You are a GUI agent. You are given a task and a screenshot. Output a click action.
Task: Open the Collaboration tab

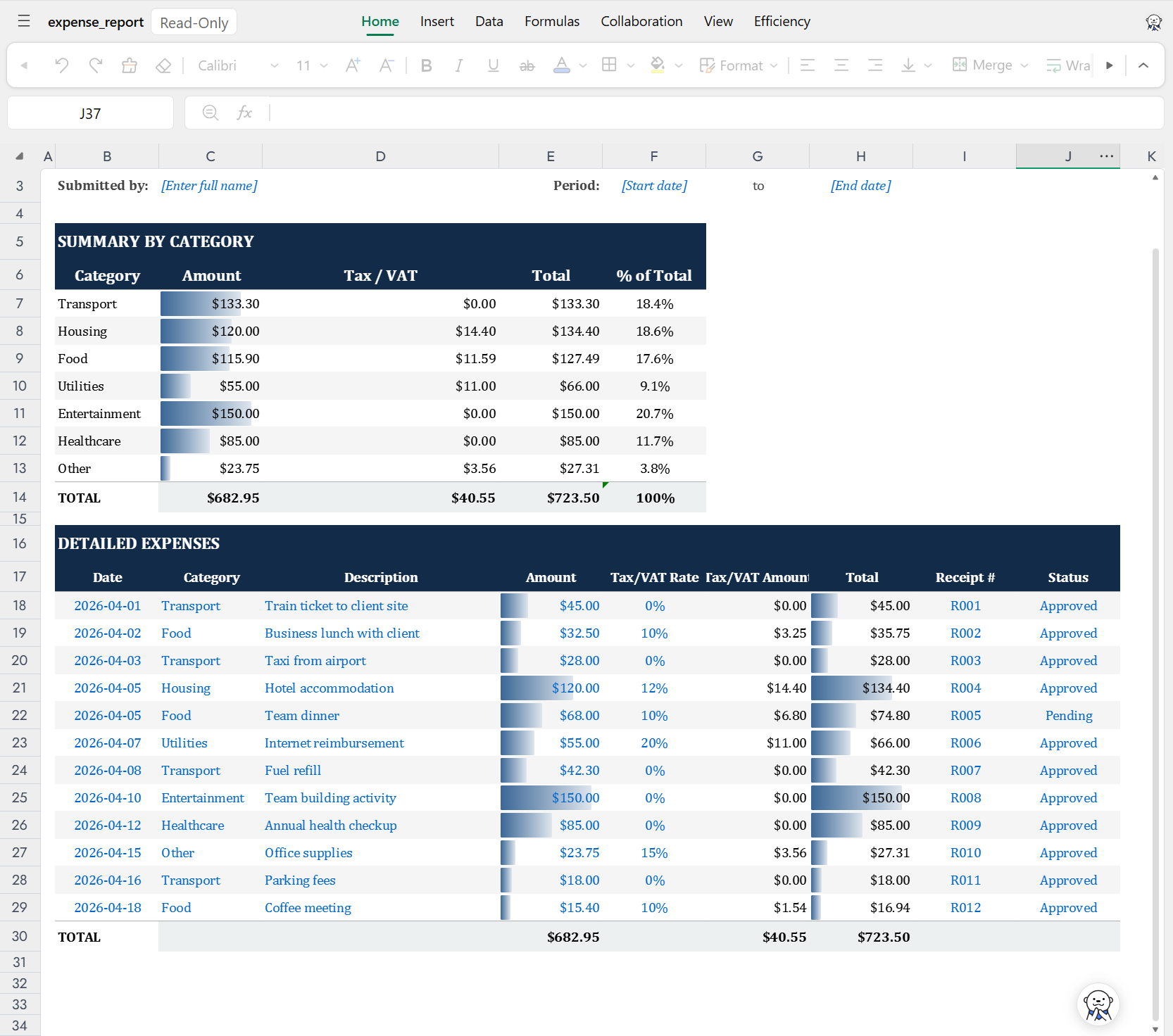click(x=641, y=21)
